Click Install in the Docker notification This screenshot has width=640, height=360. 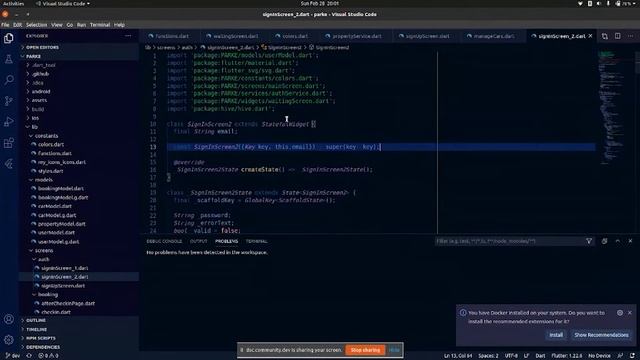[556, 335]
